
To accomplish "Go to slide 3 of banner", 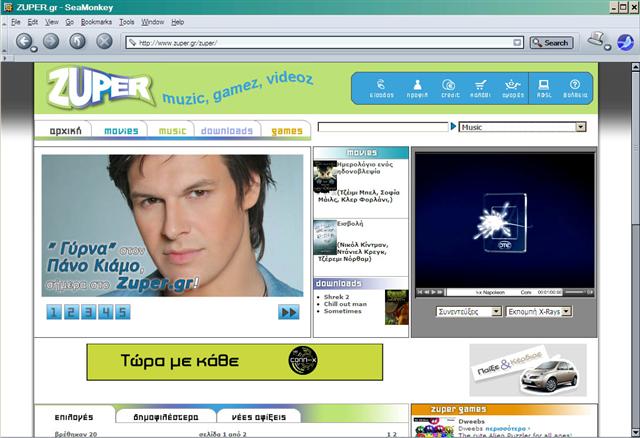I will (x=88, y=312).
